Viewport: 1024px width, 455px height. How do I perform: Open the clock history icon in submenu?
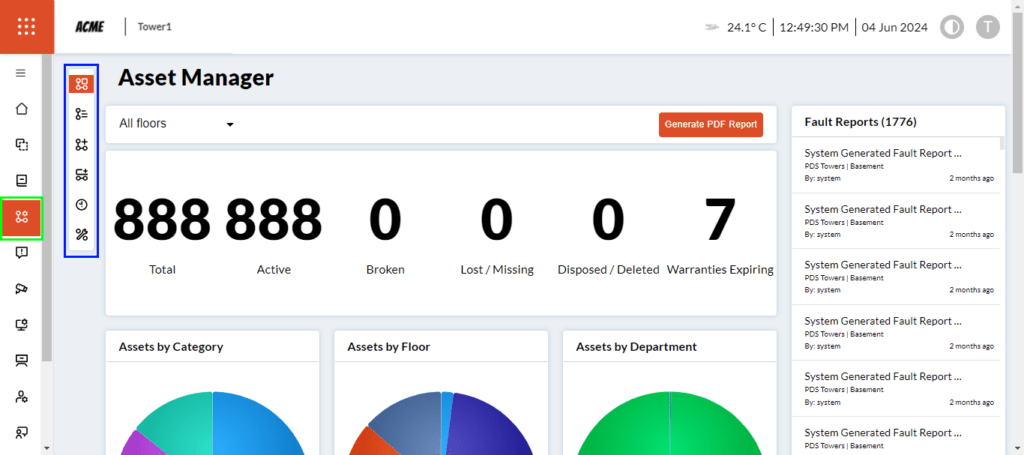81,204
